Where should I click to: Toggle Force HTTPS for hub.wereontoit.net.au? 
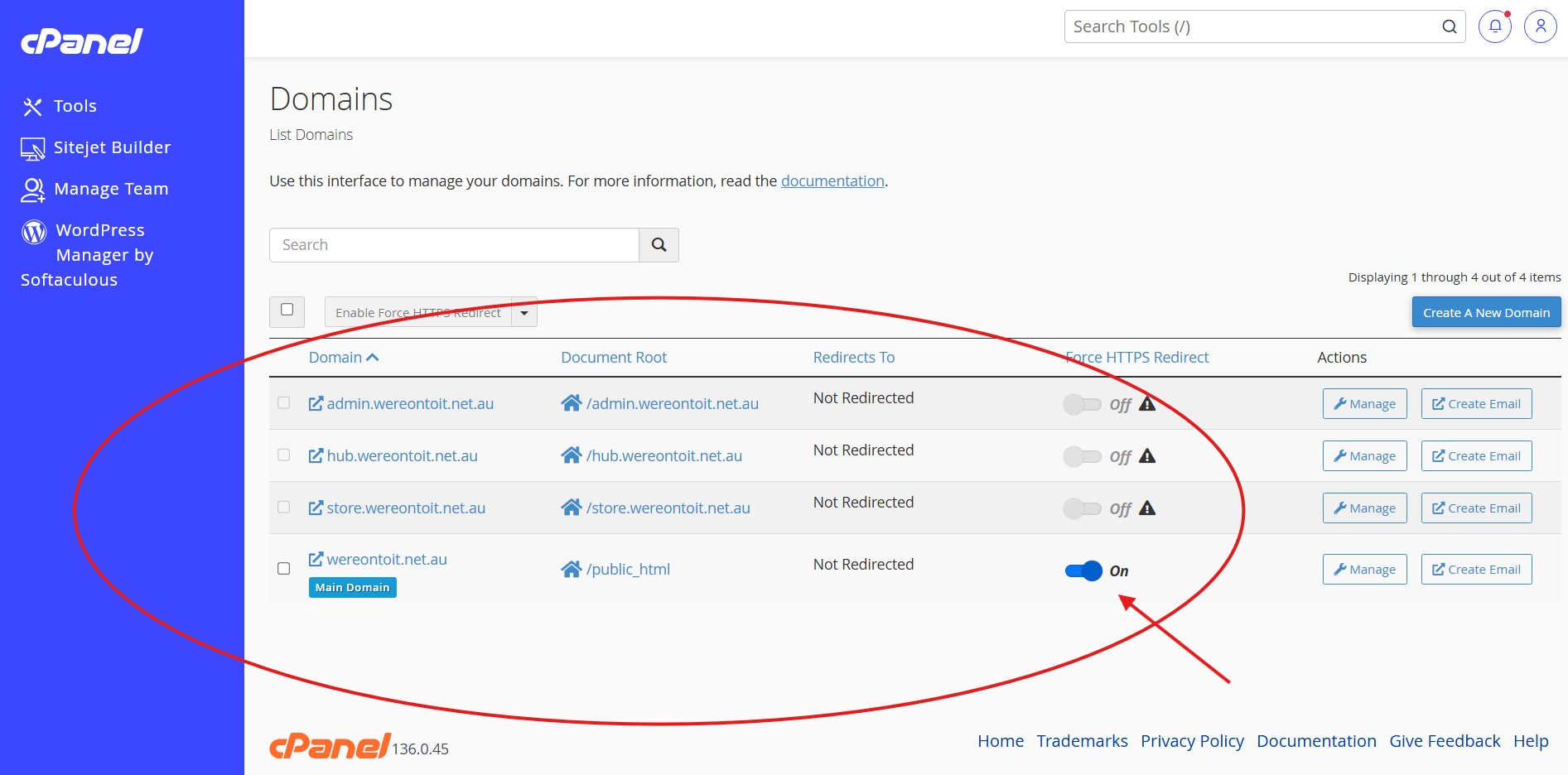coord(1083,456)
